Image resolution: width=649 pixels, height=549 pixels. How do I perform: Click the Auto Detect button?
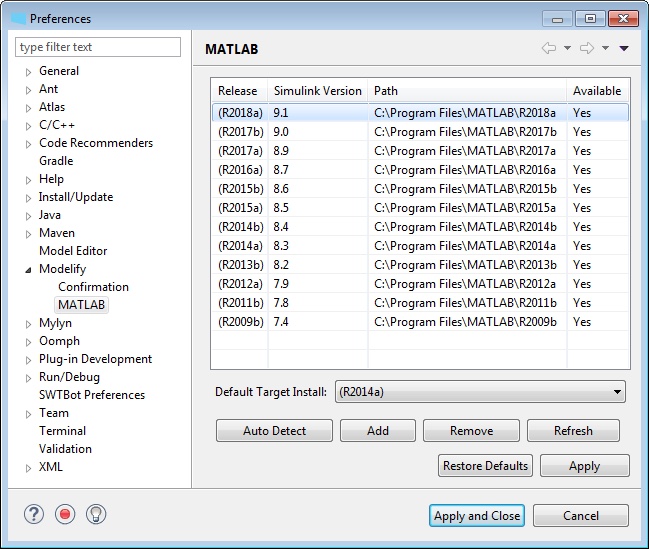click(274, 431)
